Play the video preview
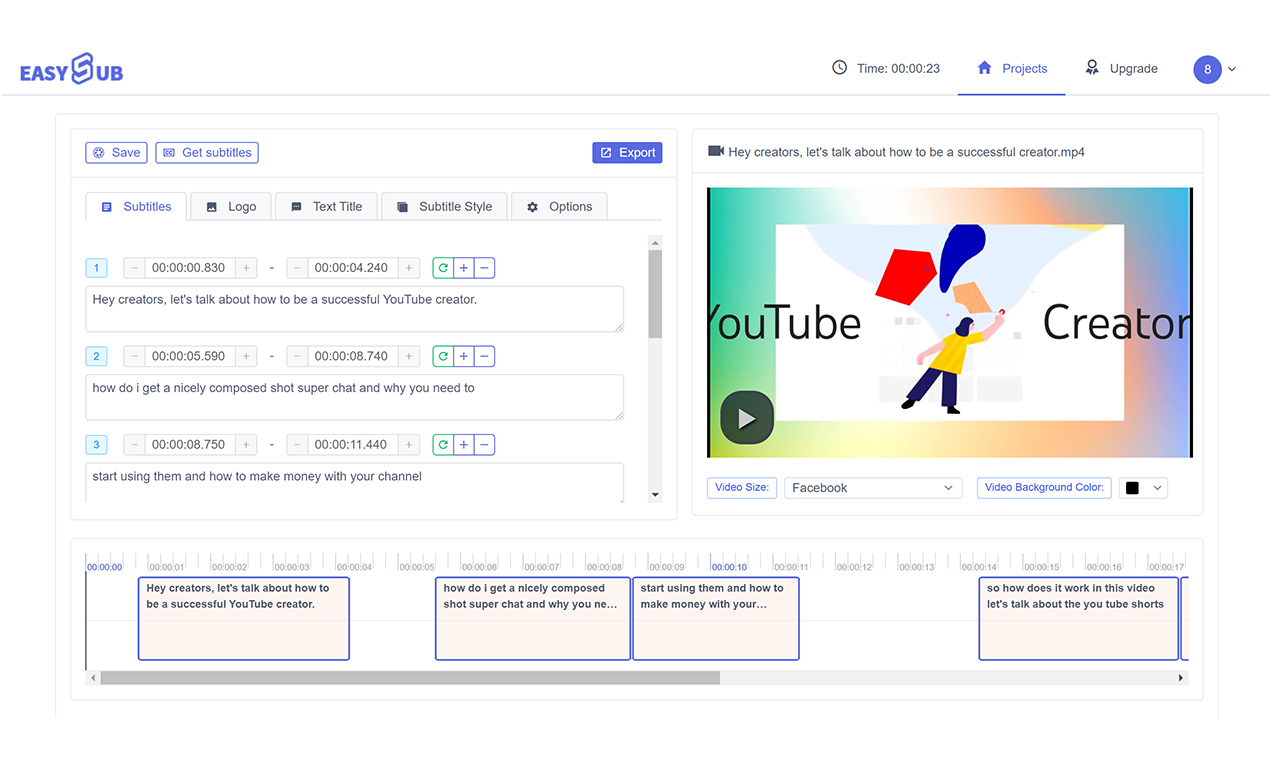The image size is (1270, 760). tap(747, 418)
